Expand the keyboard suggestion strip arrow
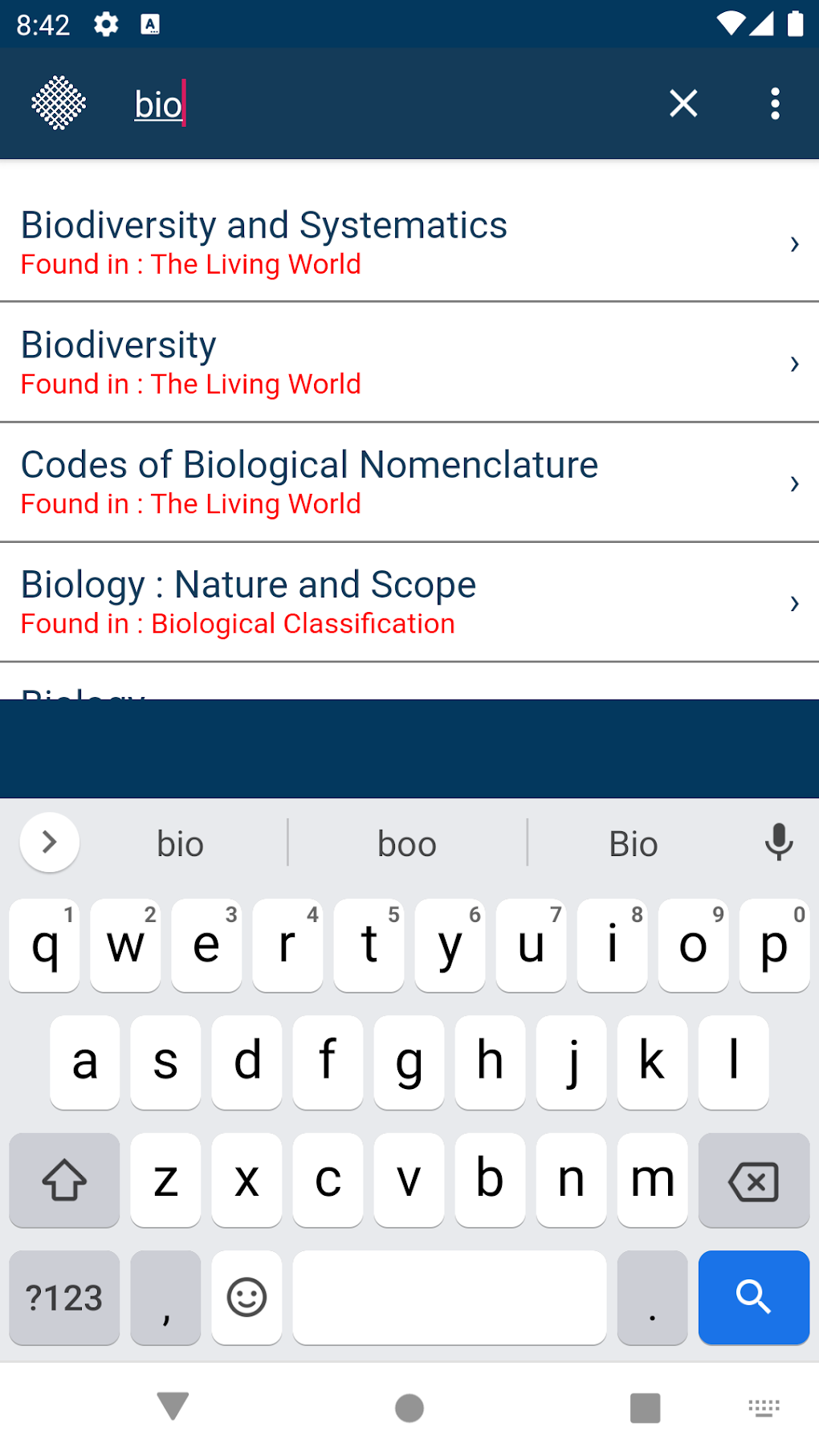Viewport: 819px width, 1456px height. pyautogui.click(x=49, y=842)
